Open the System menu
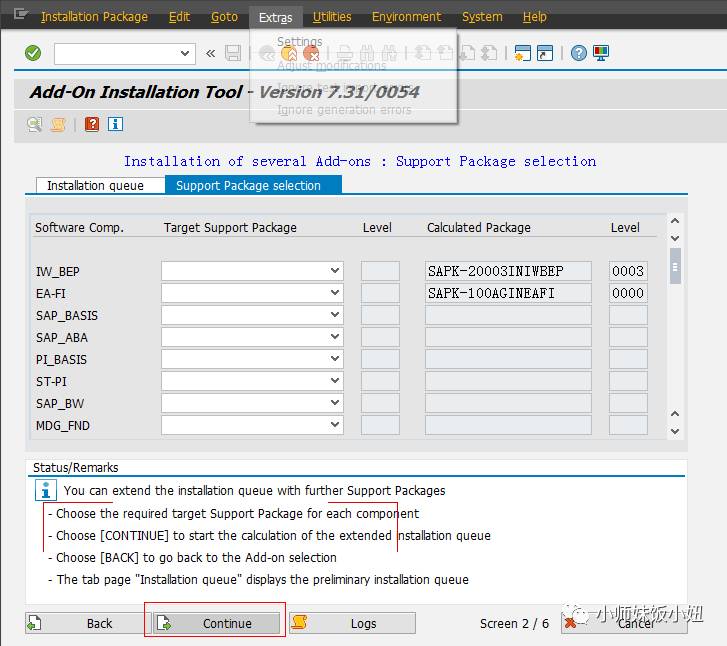Image resolution: width=727 pixels, height=646 pixels. 482,17
